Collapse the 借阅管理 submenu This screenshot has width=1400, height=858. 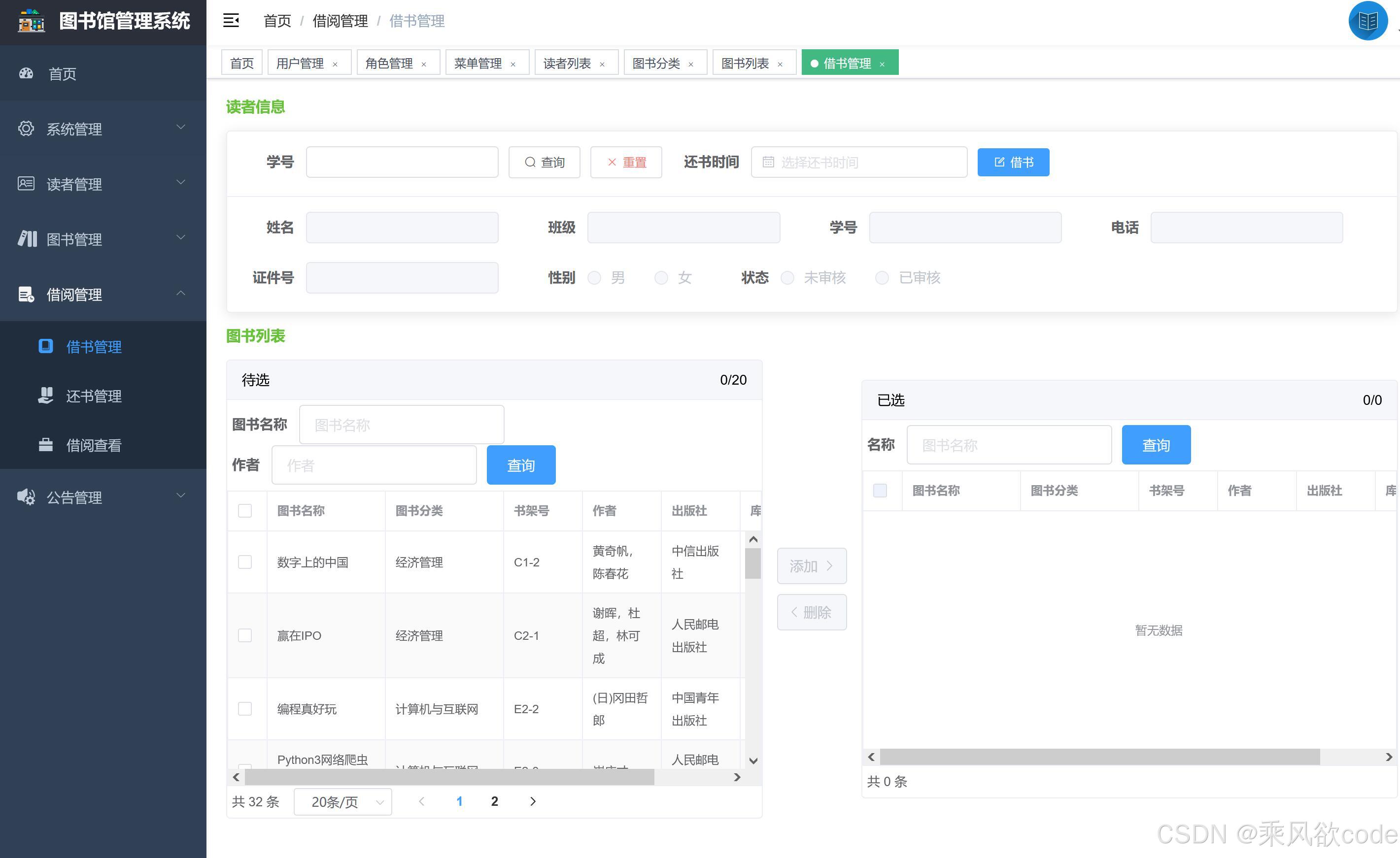click(x=181, y=294)
